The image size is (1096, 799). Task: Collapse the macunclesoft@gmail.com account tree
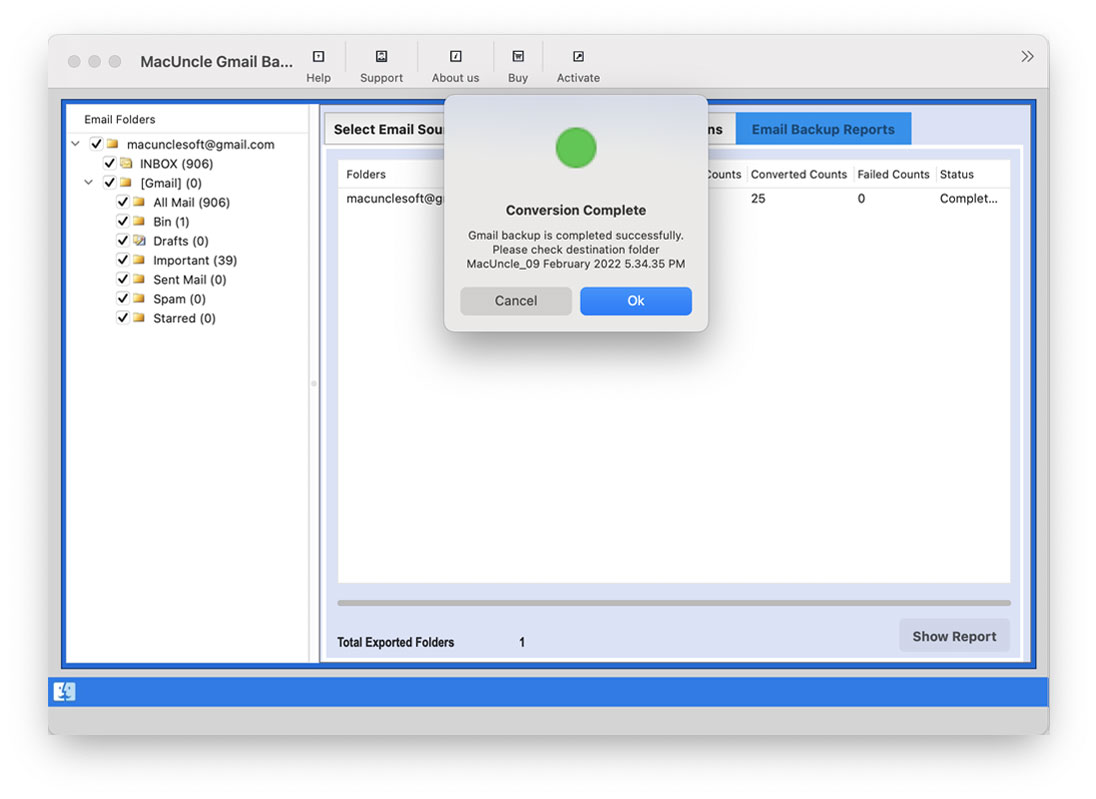(x=74, y=143)
